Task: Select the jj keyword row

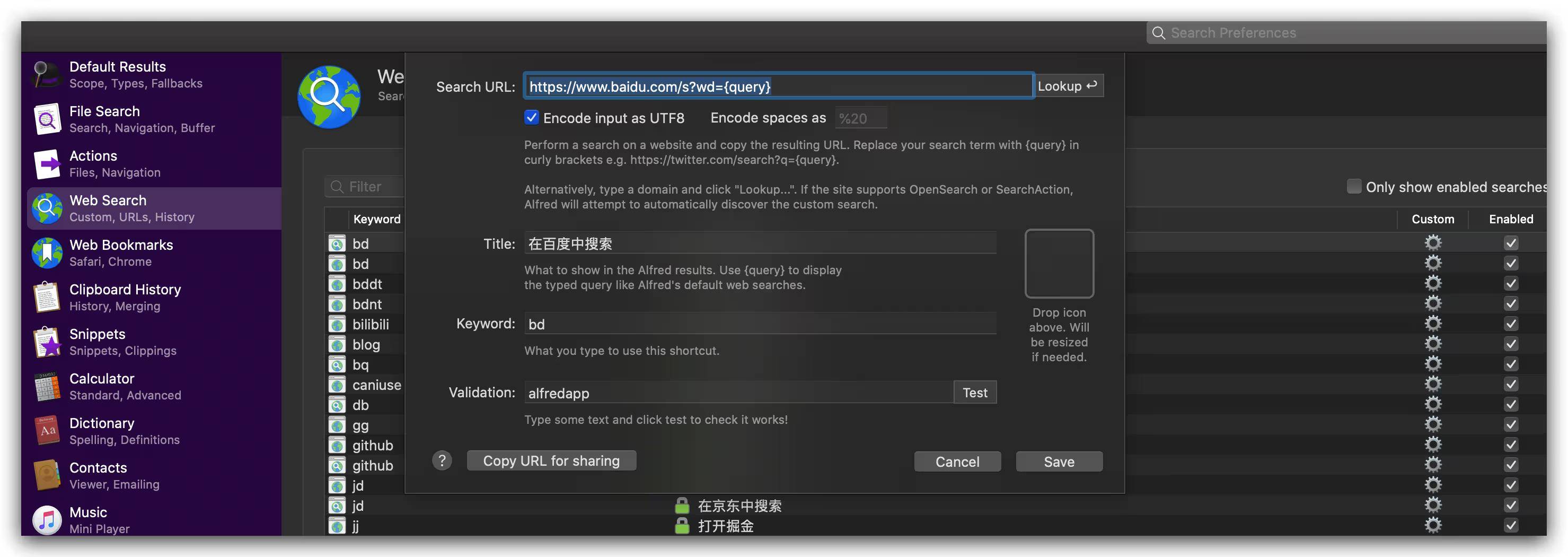Action: pos(936,526)
